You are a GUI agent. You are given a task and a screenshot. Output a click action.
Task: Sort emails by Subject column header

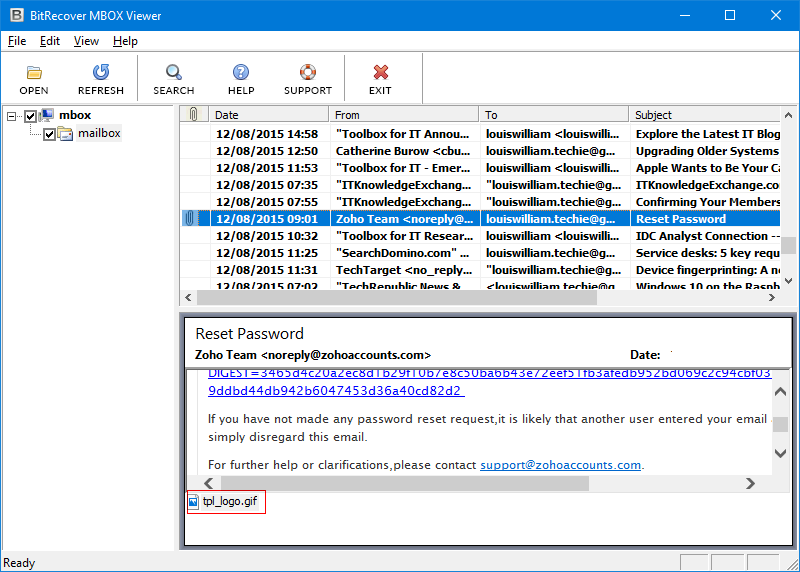pos(705,114)
